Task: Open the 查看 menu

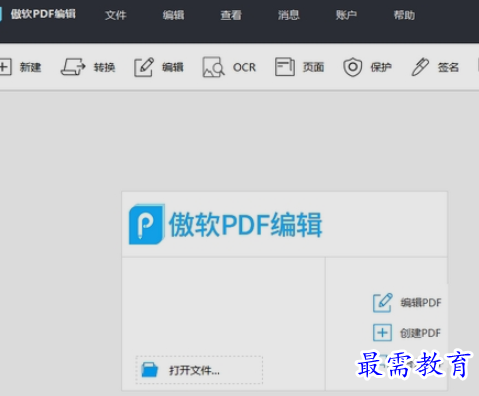Action: [x=231, y=15]
